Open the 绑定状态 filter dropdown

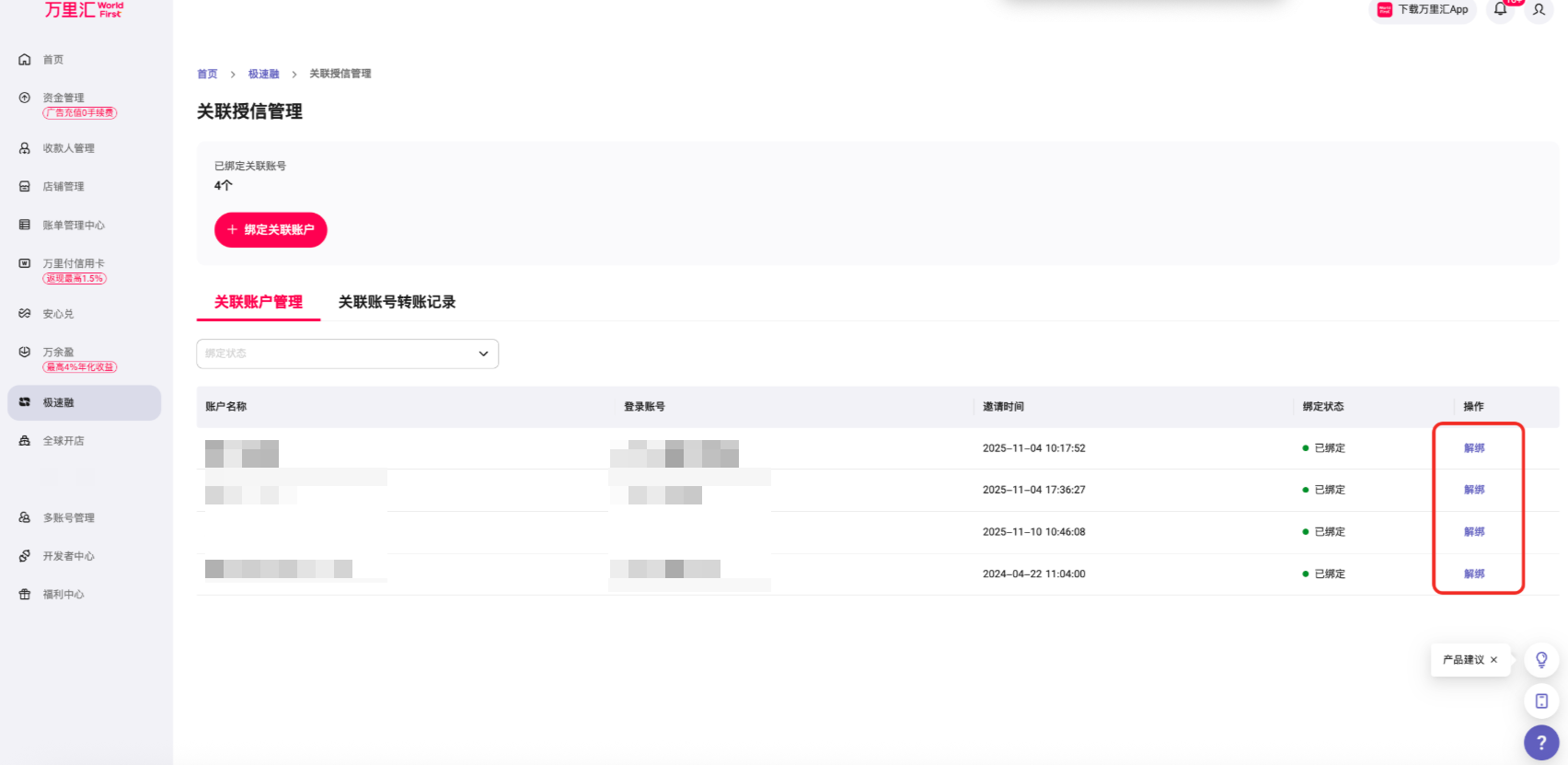tap(347, 354)
